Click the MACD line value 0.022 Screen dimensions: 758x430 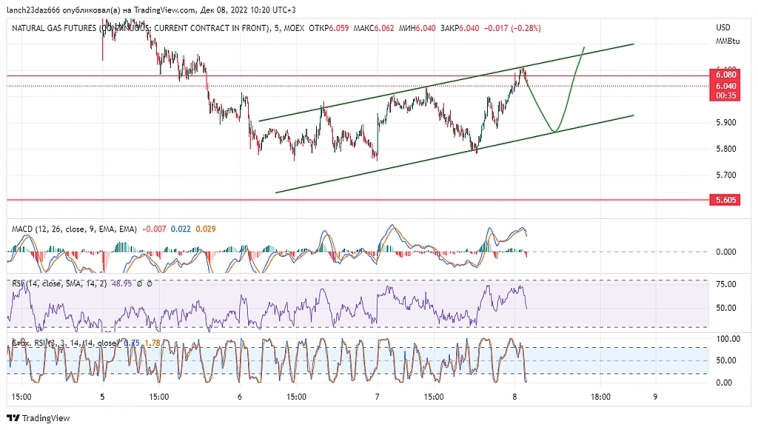point(181,229)
